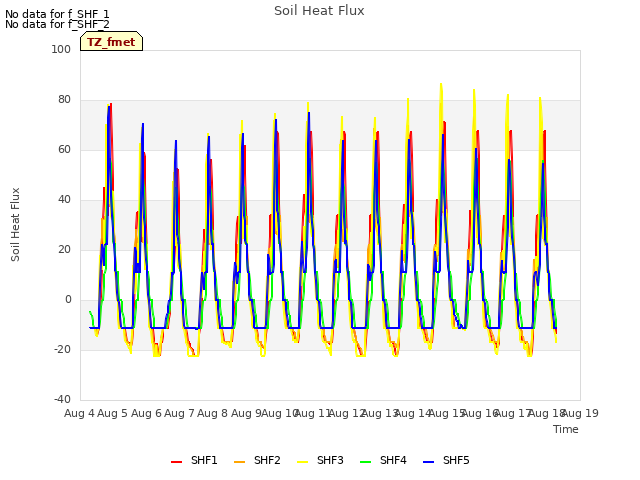Select the Soil Heat Flux chart title
640x480 pixels.
tap(319, 11)
